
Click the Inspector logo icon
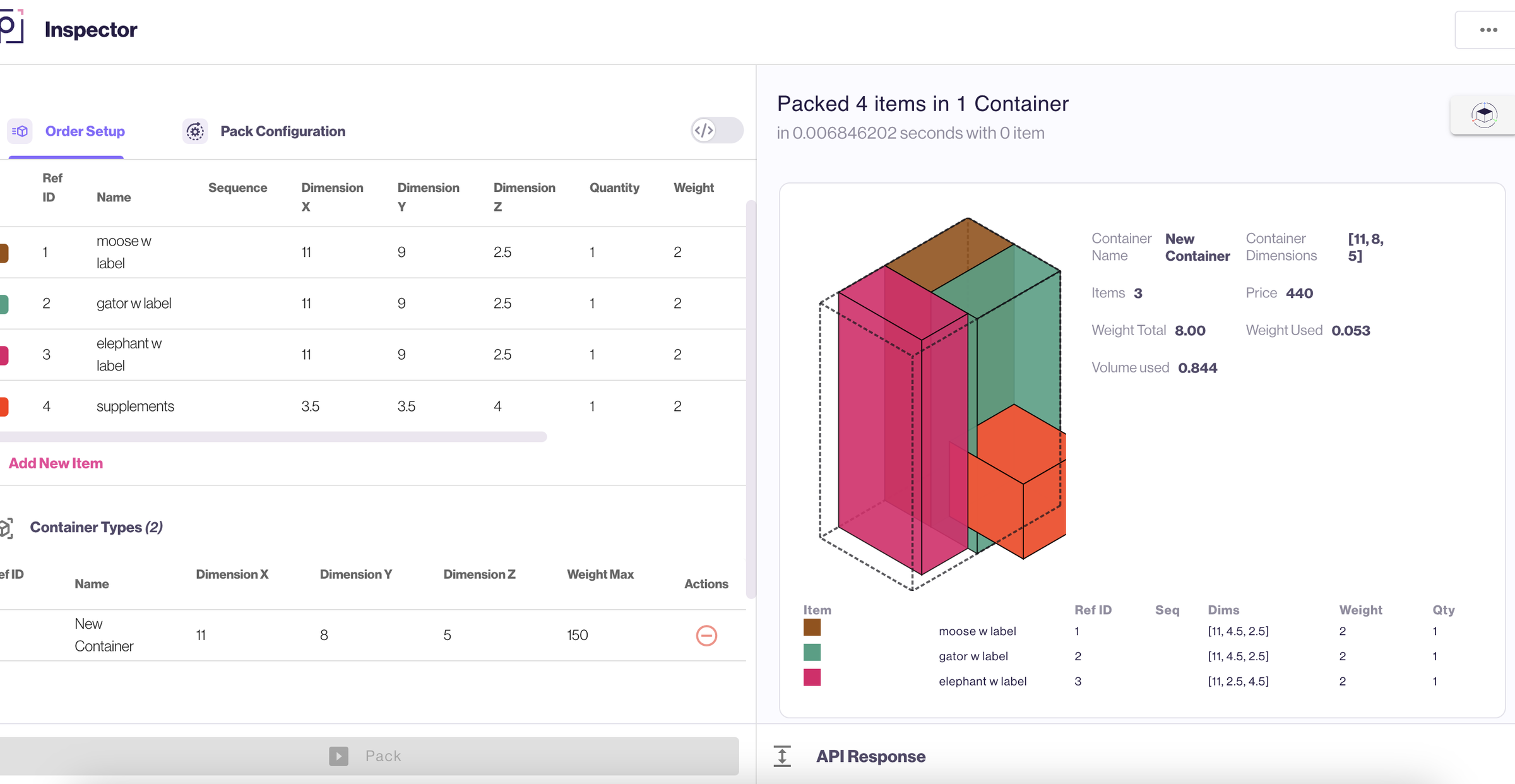[x=11, y=27]
